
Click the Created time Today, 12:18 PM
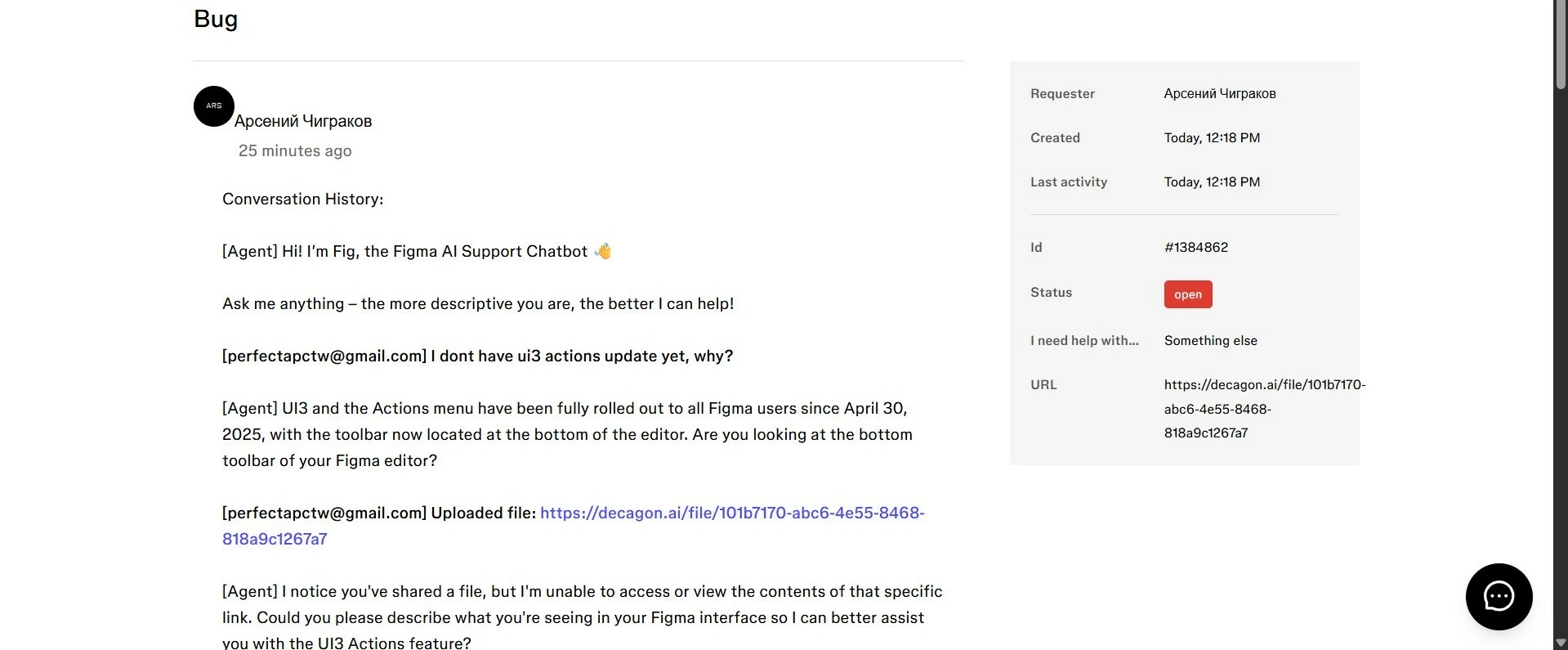[x=1212, y=137]
